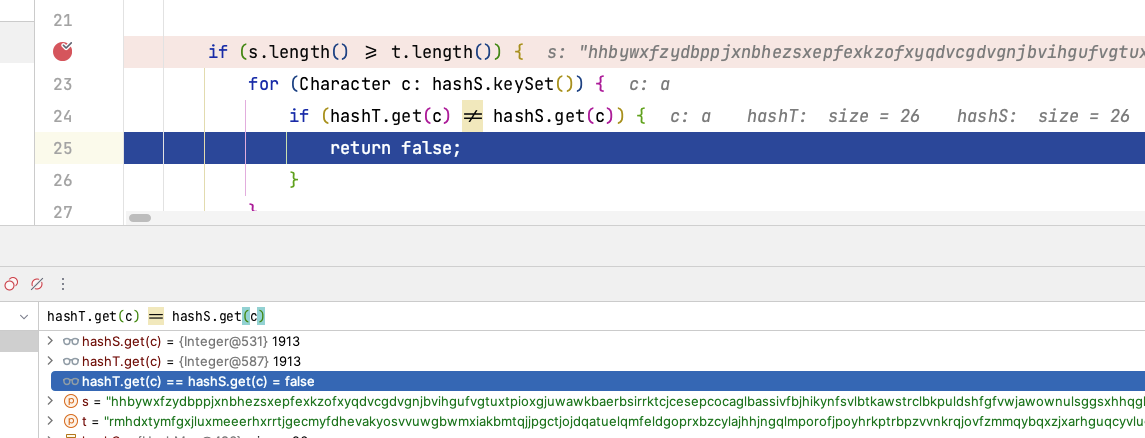This screenshot has width=1145, height=438.
Task: Click the glasses icon on the selected false watch
Action: pyautogui.click(x=71, y=381)
